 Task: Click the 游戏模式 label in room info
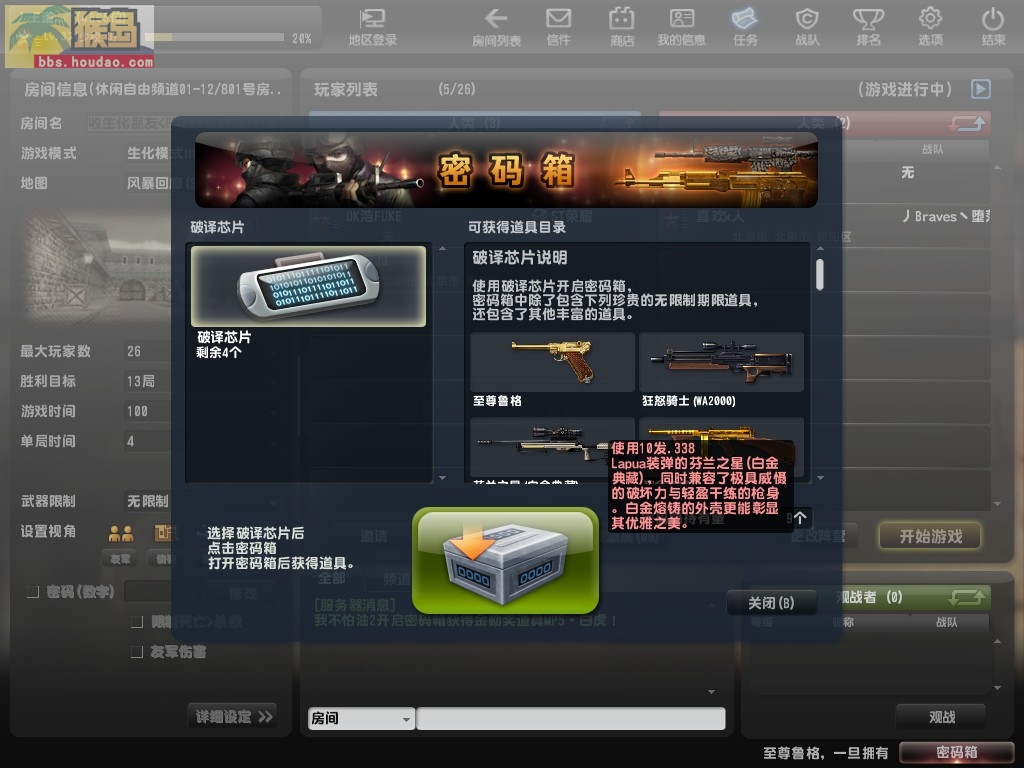pyautogui.click(x=48, y=153)
